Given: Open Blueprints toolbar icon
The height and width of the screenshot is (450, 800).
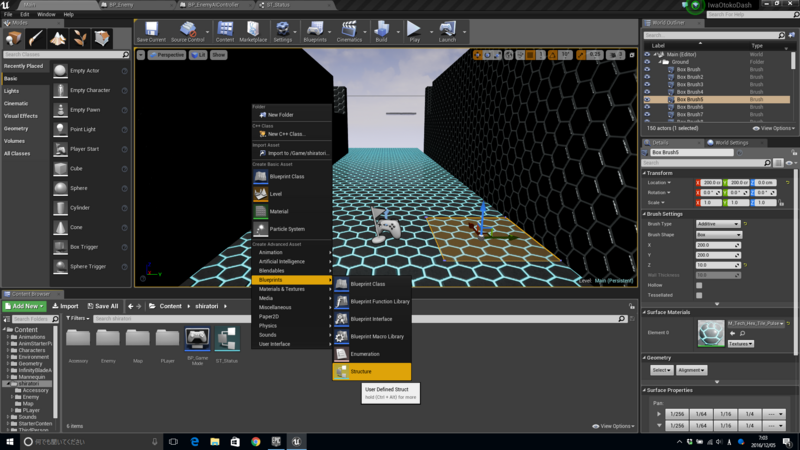Looking at the screenshot, I should coord(315,32).
